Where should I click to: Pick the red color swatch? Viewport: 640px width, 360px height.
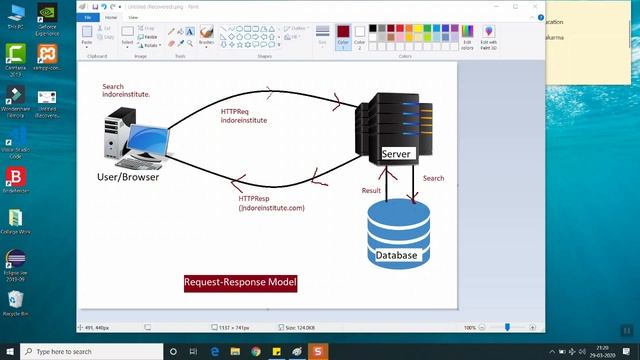click(x=400, y=28)
